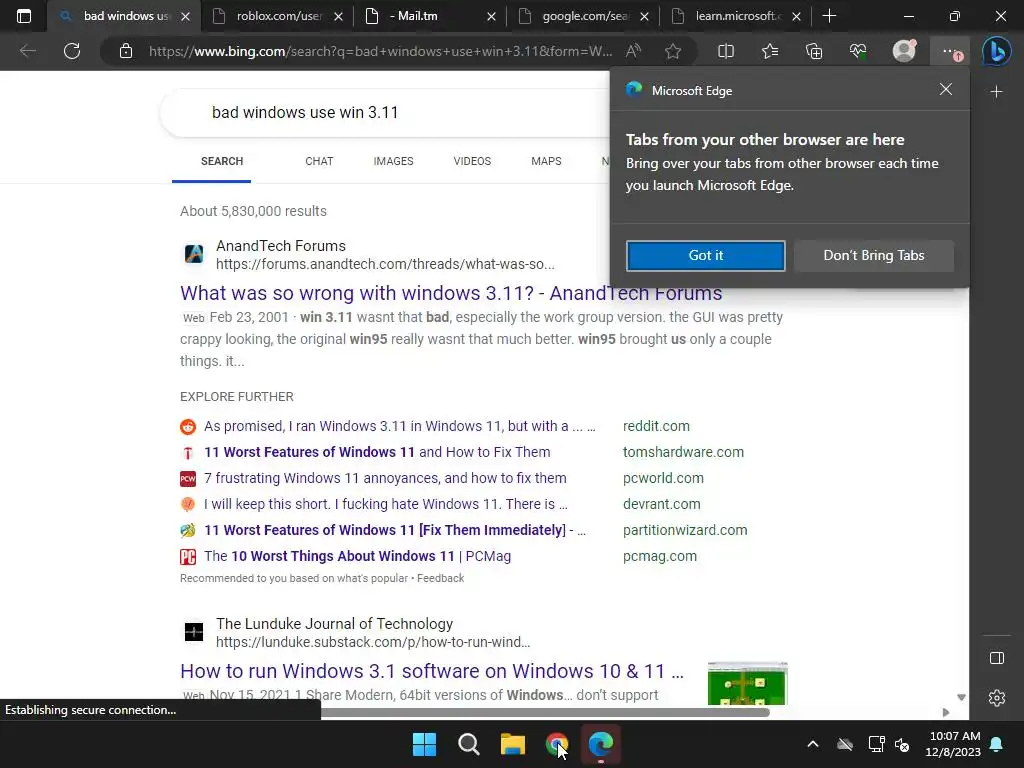Click the Got it button
Viewport: 1024px width, 768px height.
[705, 255]
